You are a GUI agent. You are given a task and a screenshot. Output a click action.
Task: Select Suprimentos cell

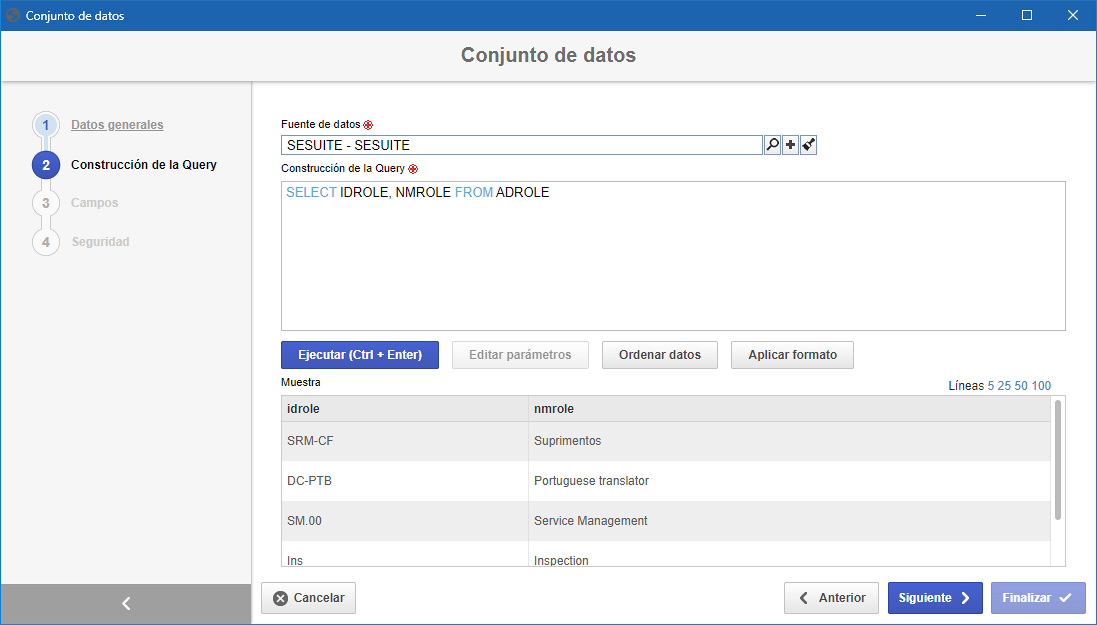coord(789,441)
